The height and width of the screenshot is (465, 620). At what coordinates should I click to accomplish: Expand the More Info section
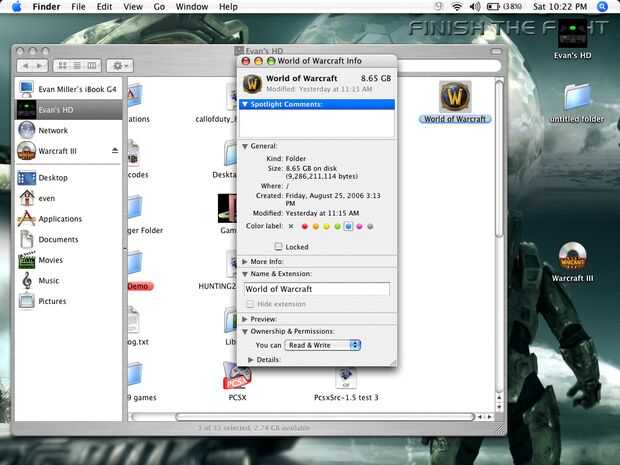[245, 261]
